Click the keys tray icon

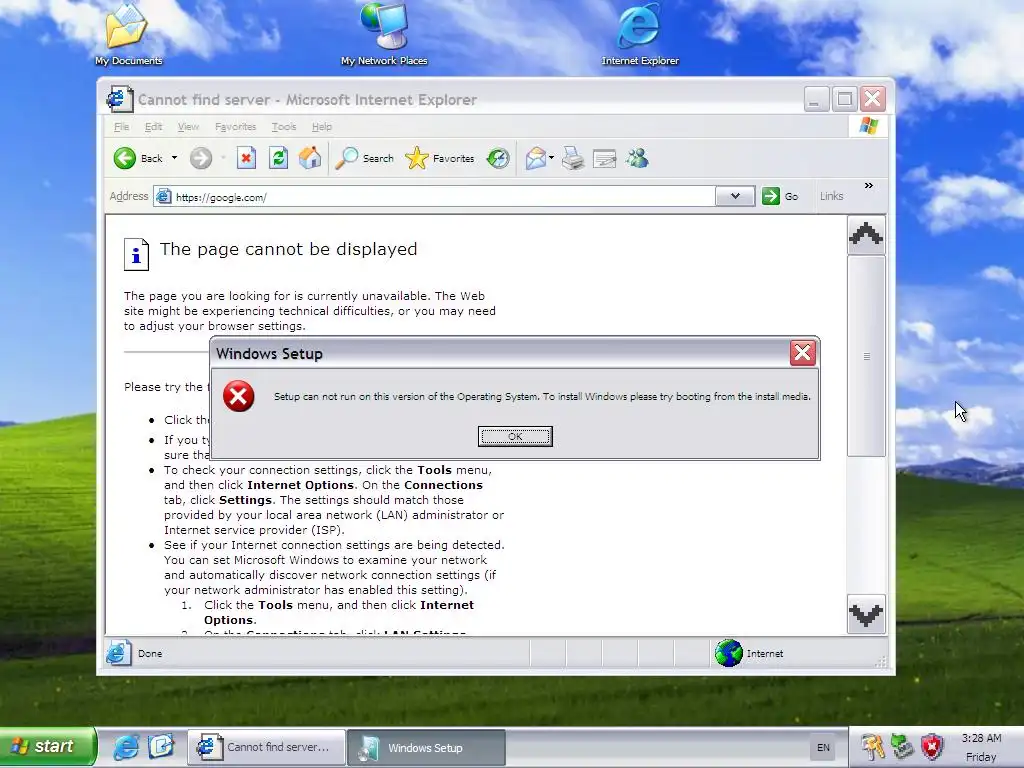coord(872,747)
